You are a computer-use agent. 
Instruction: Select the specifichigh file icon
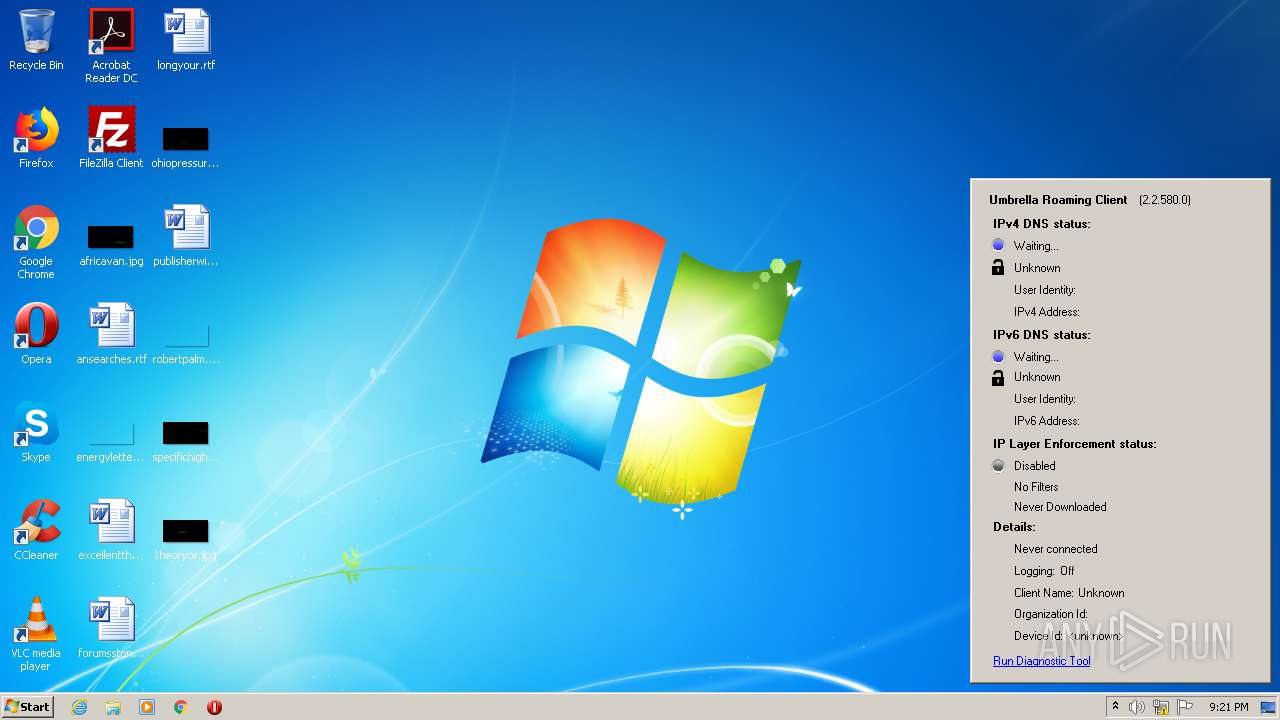coord(186,440)
